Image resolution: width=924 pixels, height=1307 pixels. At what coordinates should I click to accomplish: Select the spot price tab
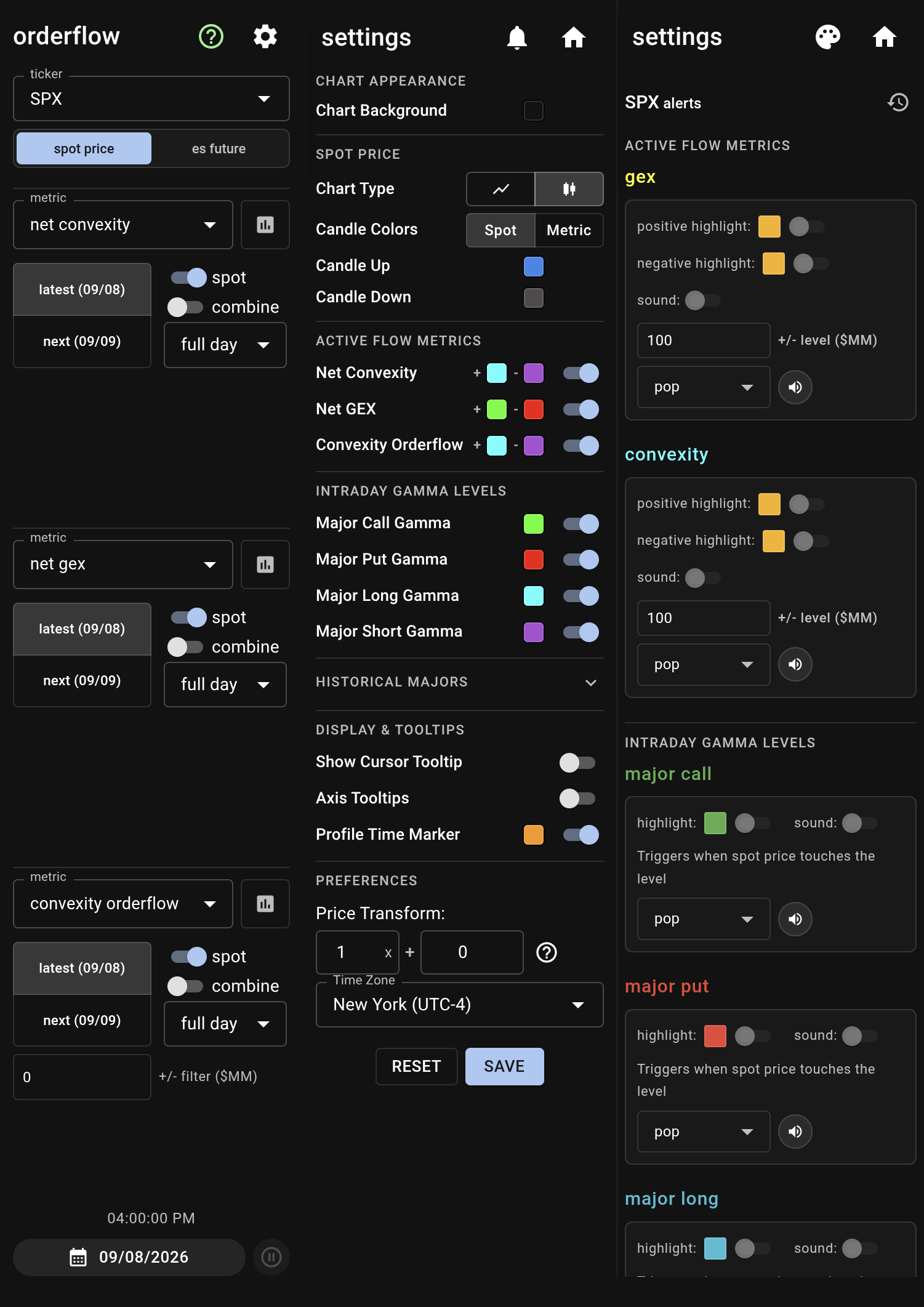(84, 149)
